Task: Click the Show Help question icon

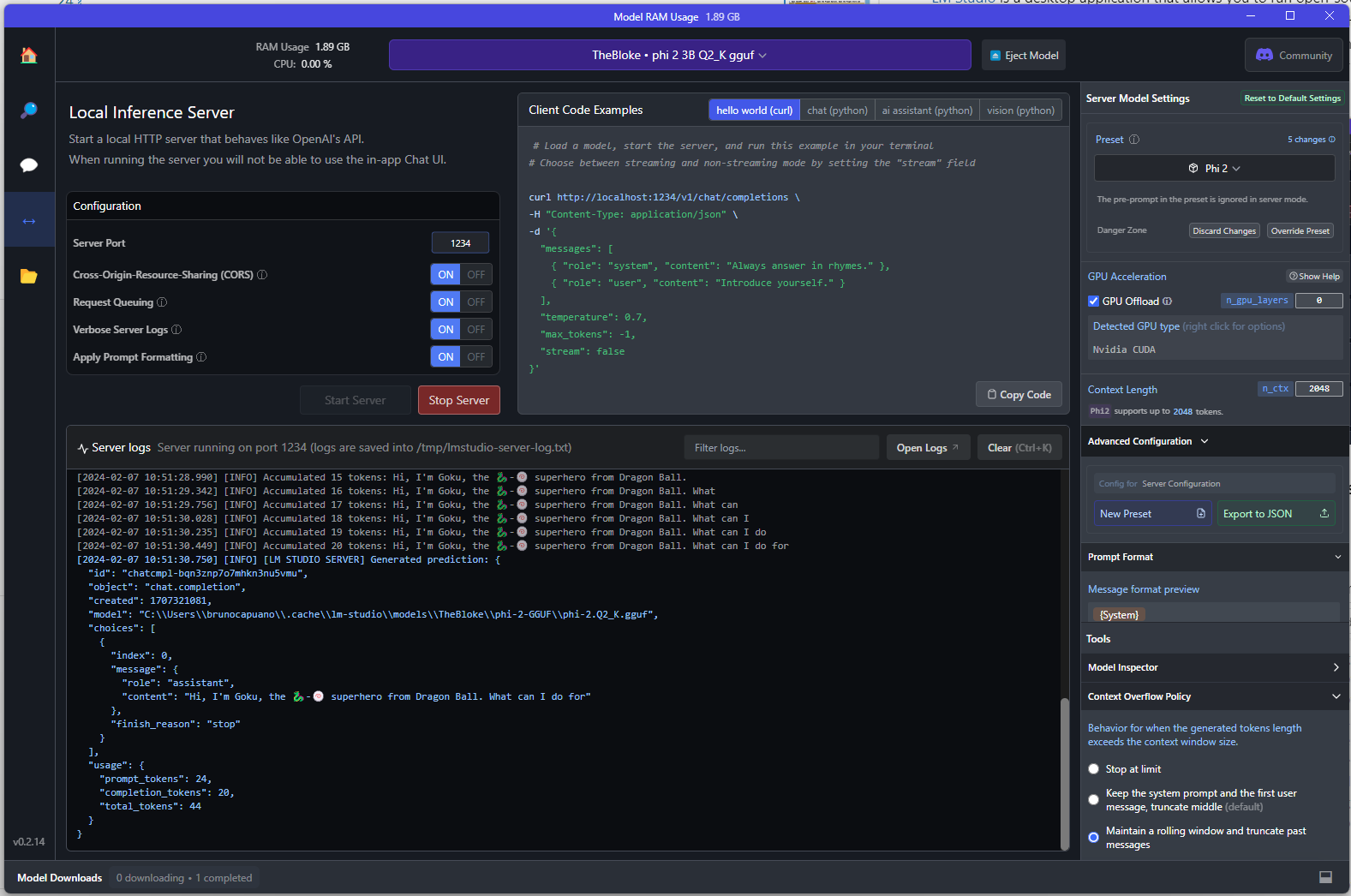Action: pyautogui.click(x=1293, y=276)
